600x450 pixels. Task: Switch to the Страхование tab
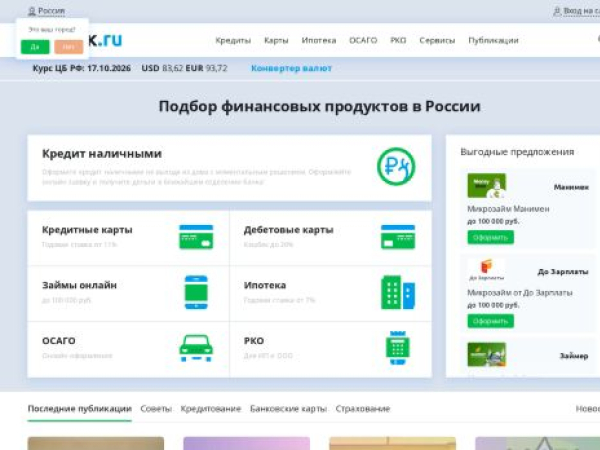click(x=363, y=409)
